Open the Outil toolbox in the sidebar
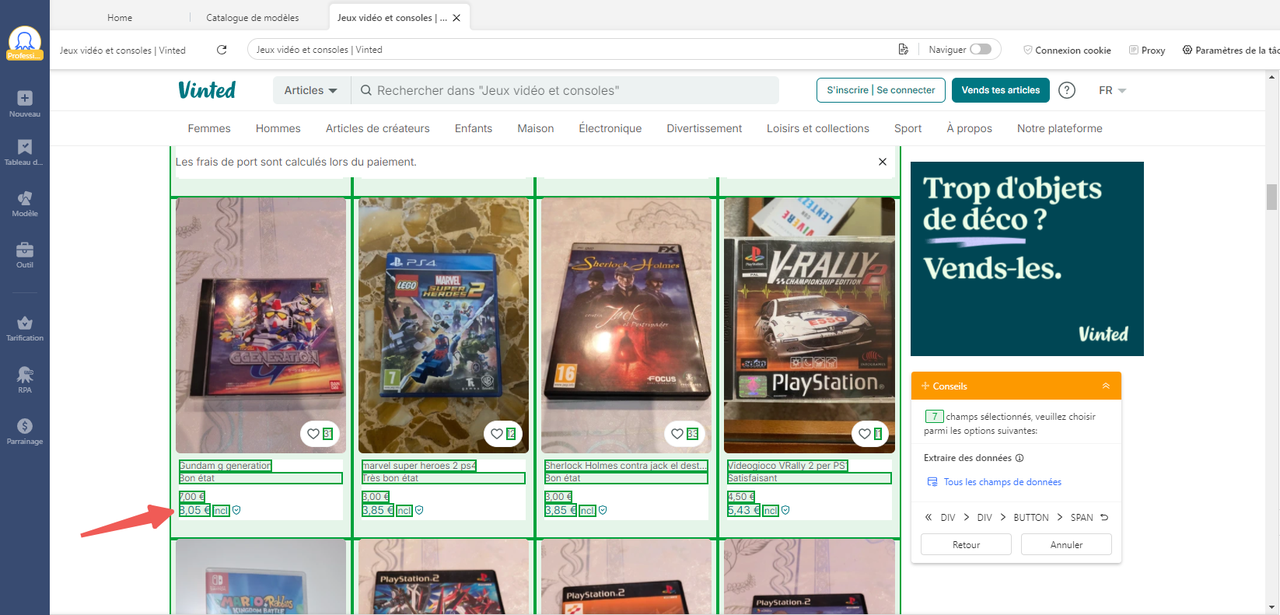The image size is (1280, 615). point(24,250)
